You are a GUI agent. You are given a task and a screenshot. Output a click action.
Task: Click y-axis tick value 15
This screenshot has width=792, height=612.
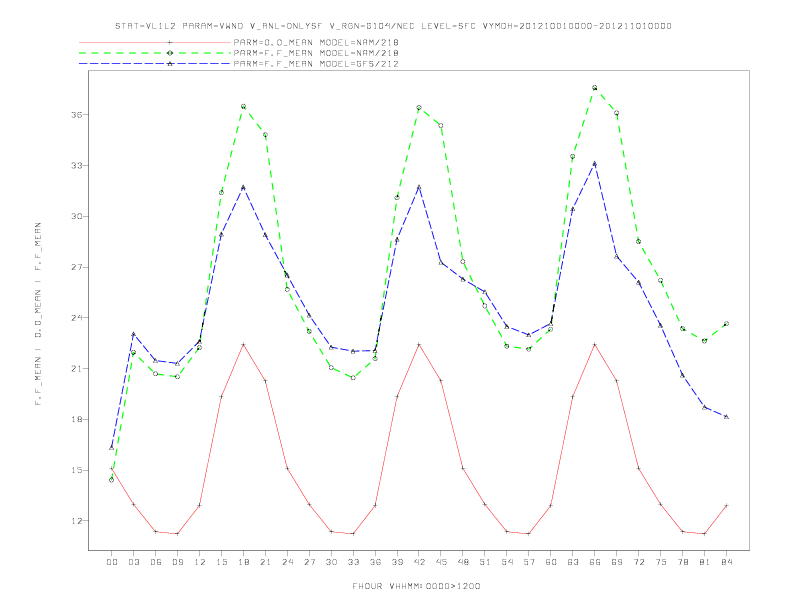click(x=76, y=470)
